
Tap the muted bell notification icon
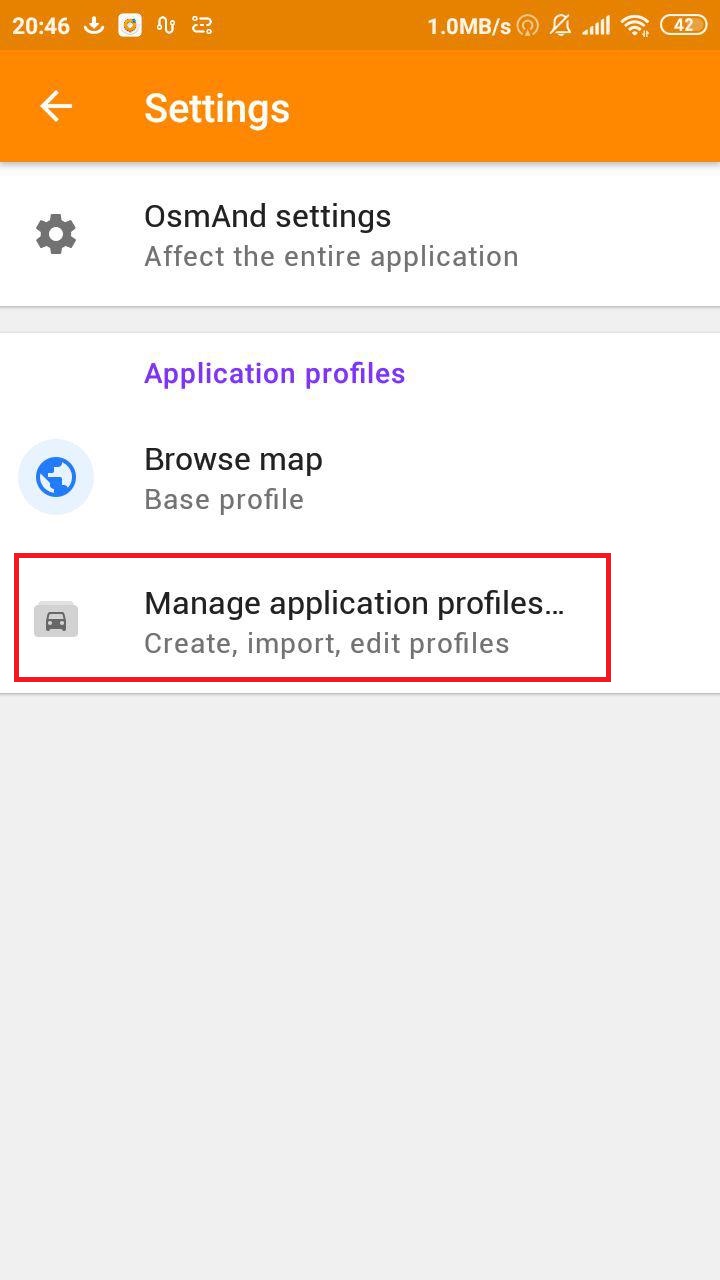[561, 25]
